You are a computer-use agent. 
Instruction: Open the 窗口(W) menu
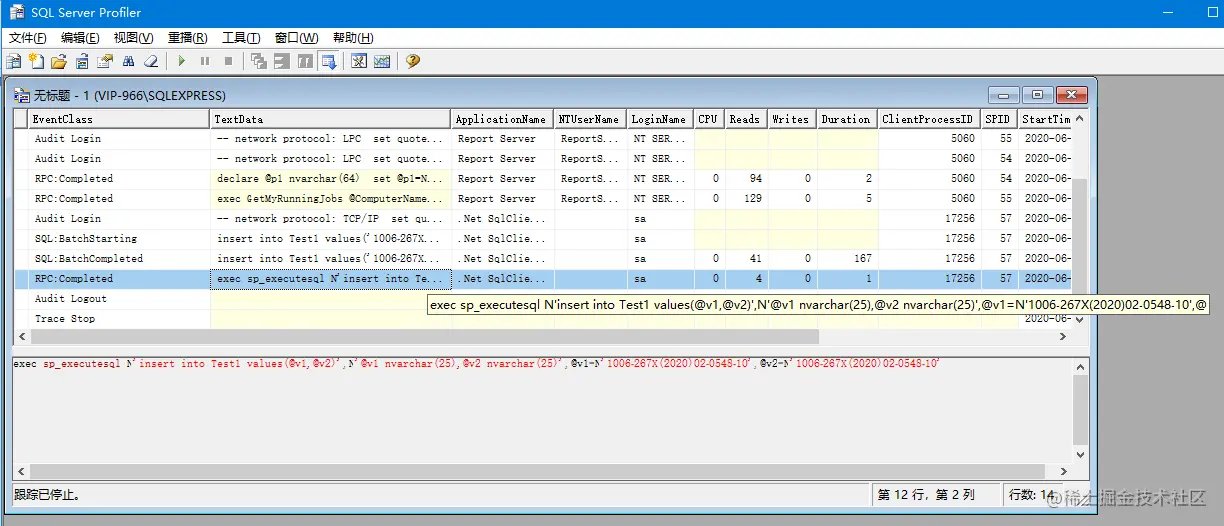tap(296, 37)
